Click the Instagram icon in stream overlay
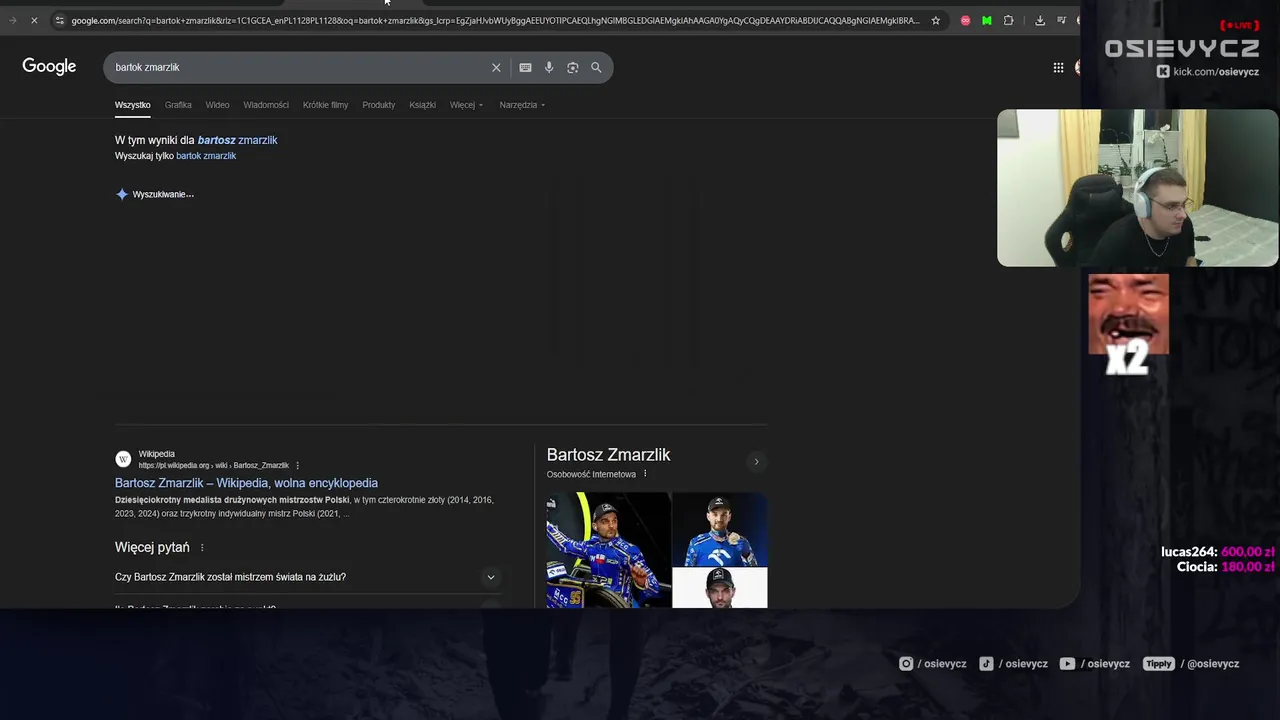1280x720 pixels. coord(906,663)
